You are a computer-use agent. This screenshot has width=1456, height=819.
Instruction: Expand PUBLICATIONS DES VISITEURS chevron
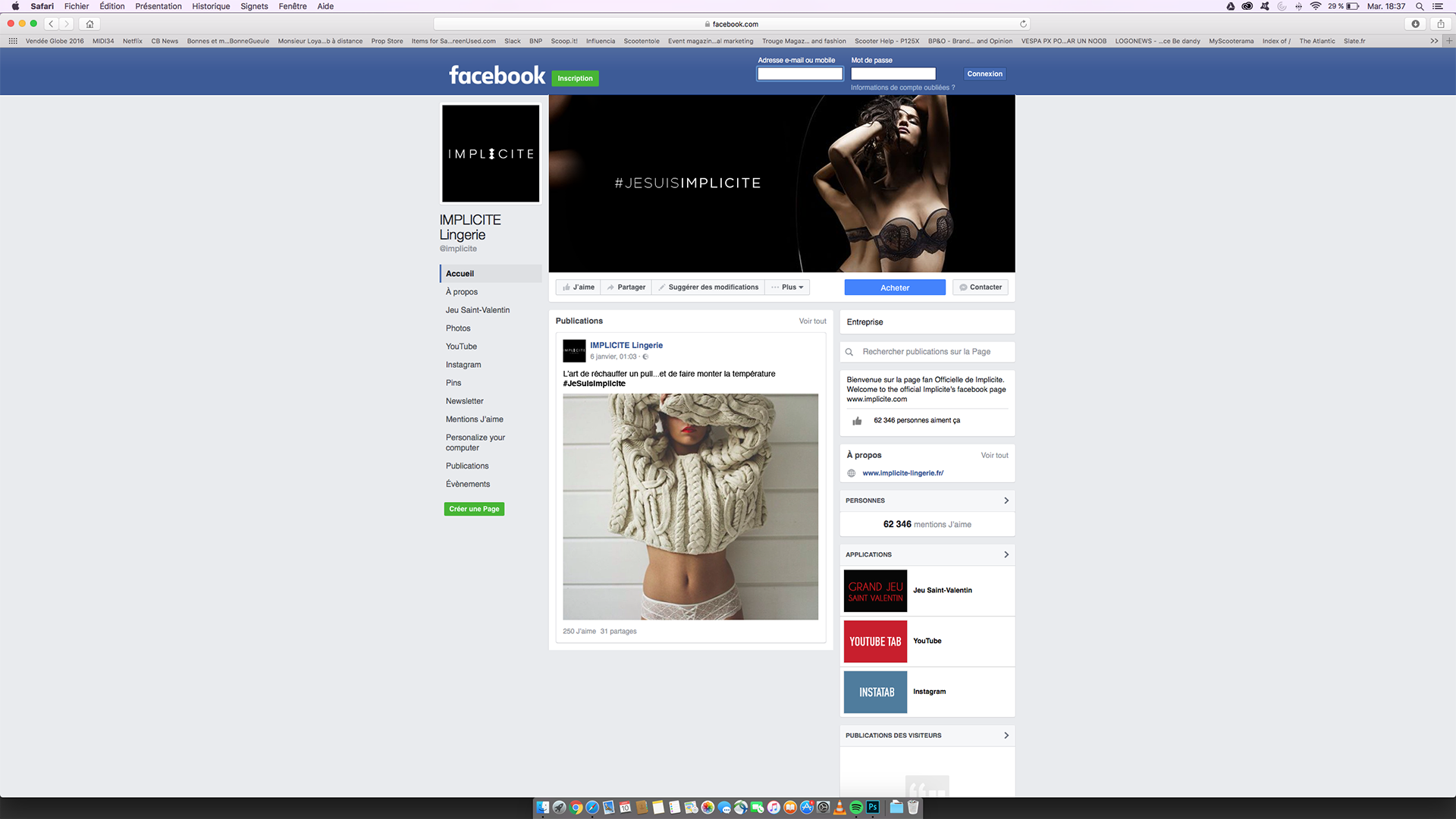point(1006,736)
